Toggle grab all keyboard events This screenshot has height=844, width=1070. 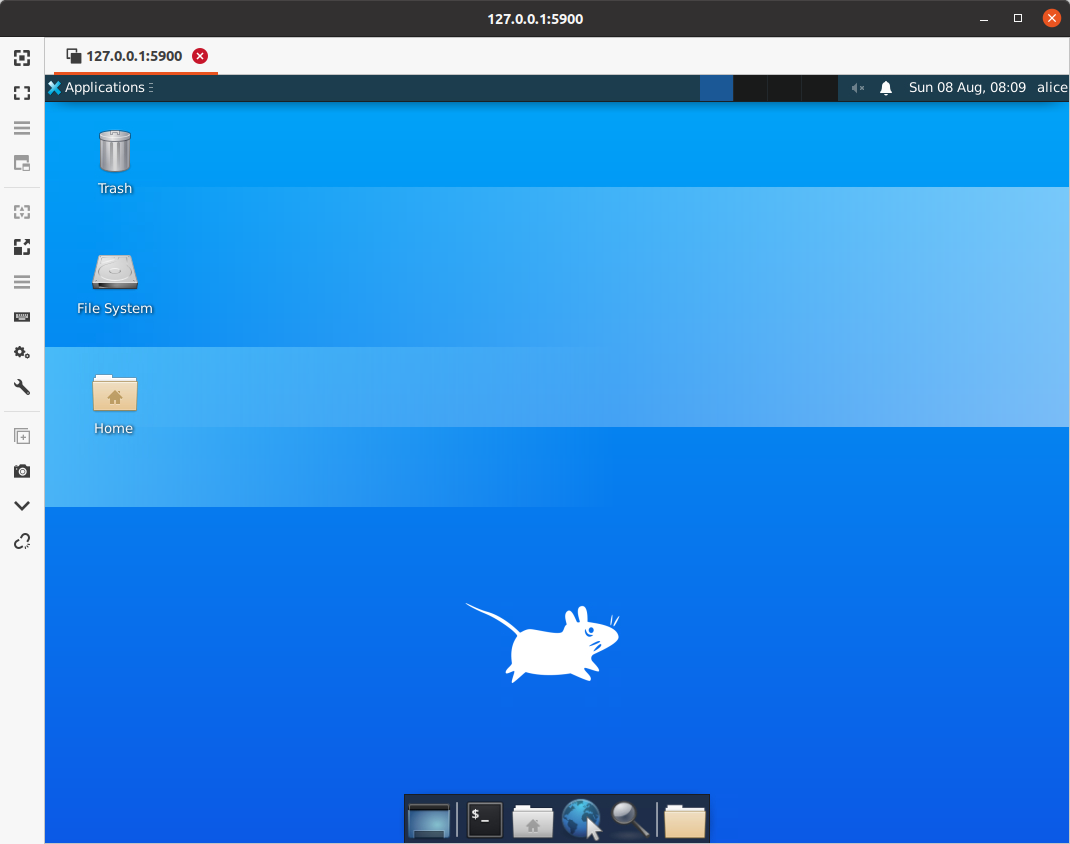[x=22, y=317]
